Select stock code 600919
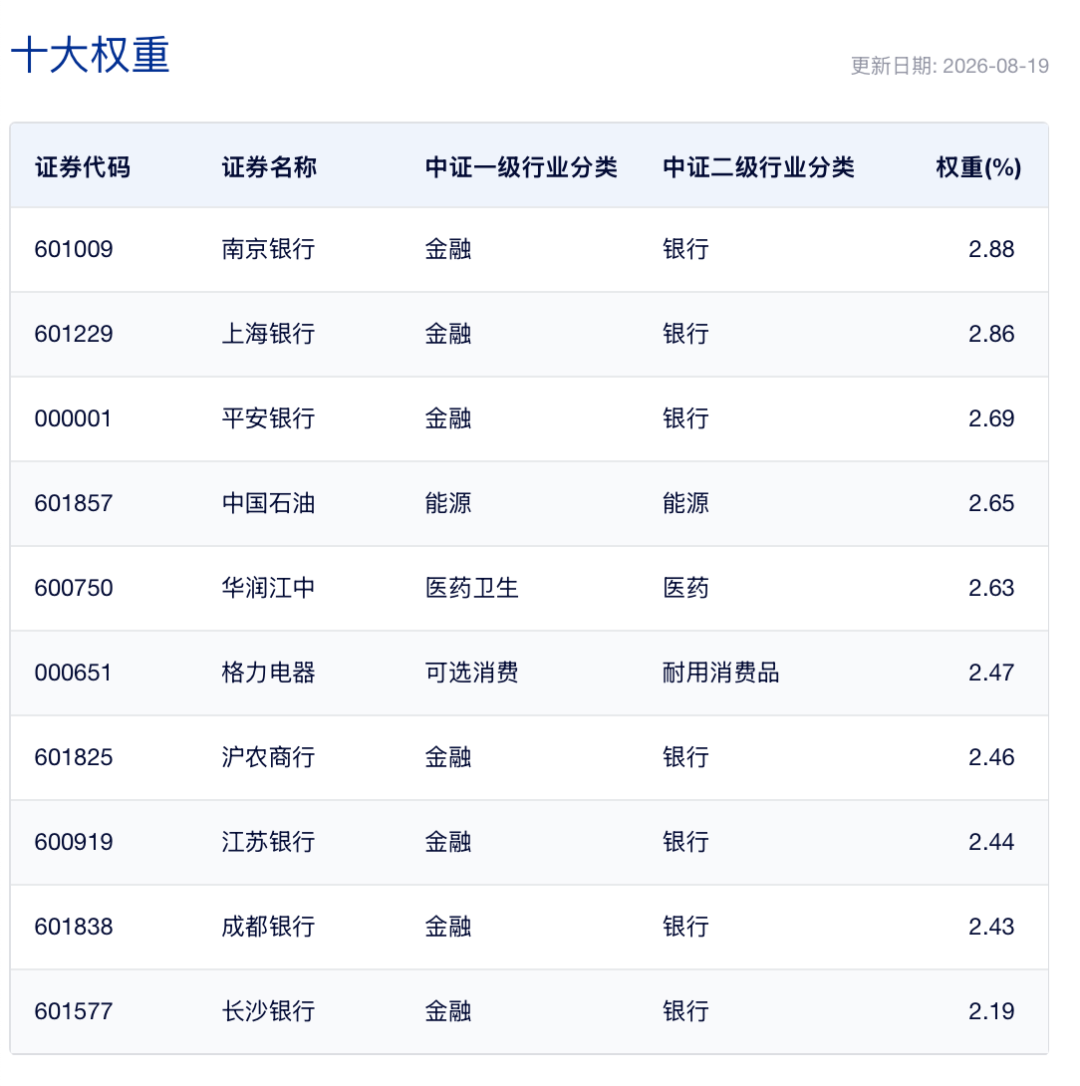 [73, 842]
